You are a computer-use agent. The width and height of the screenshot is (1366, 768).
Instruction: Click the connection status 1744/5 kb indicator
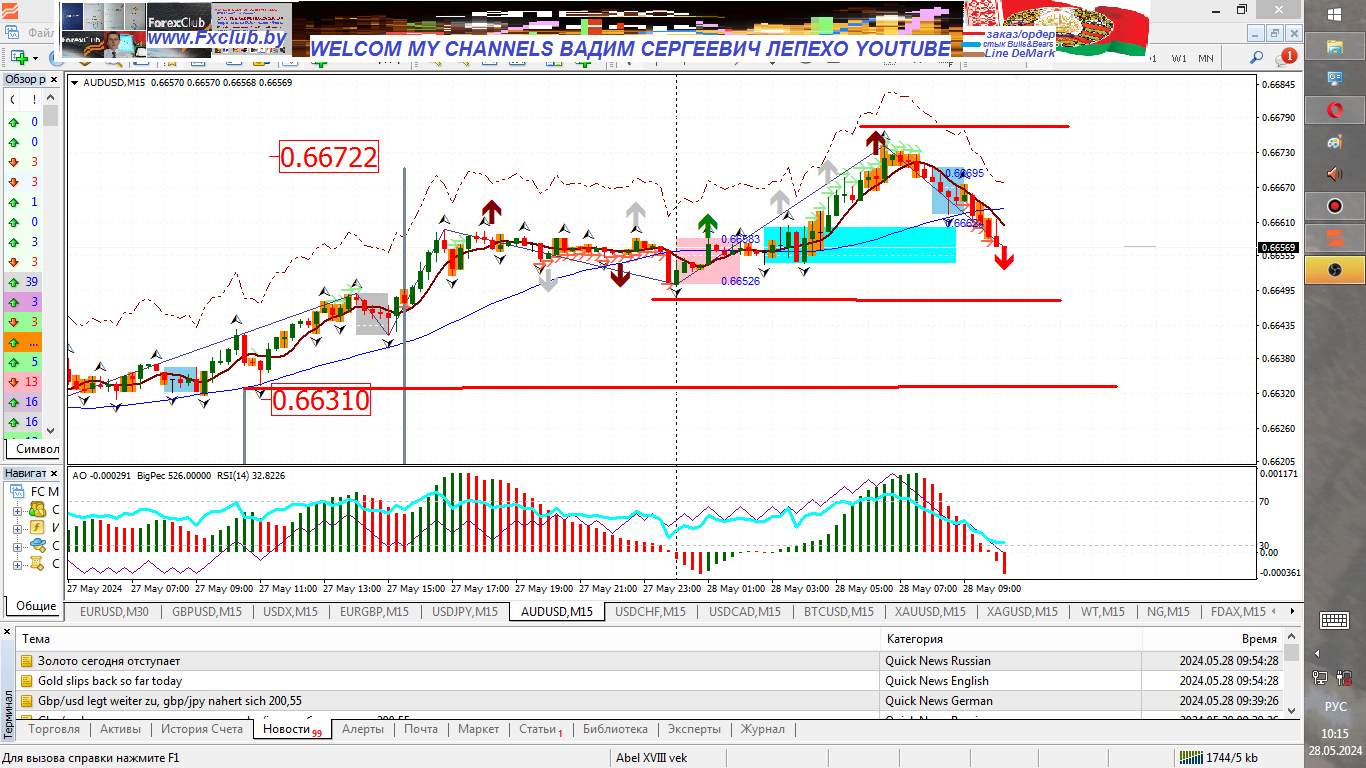(x=1218, y=757)
